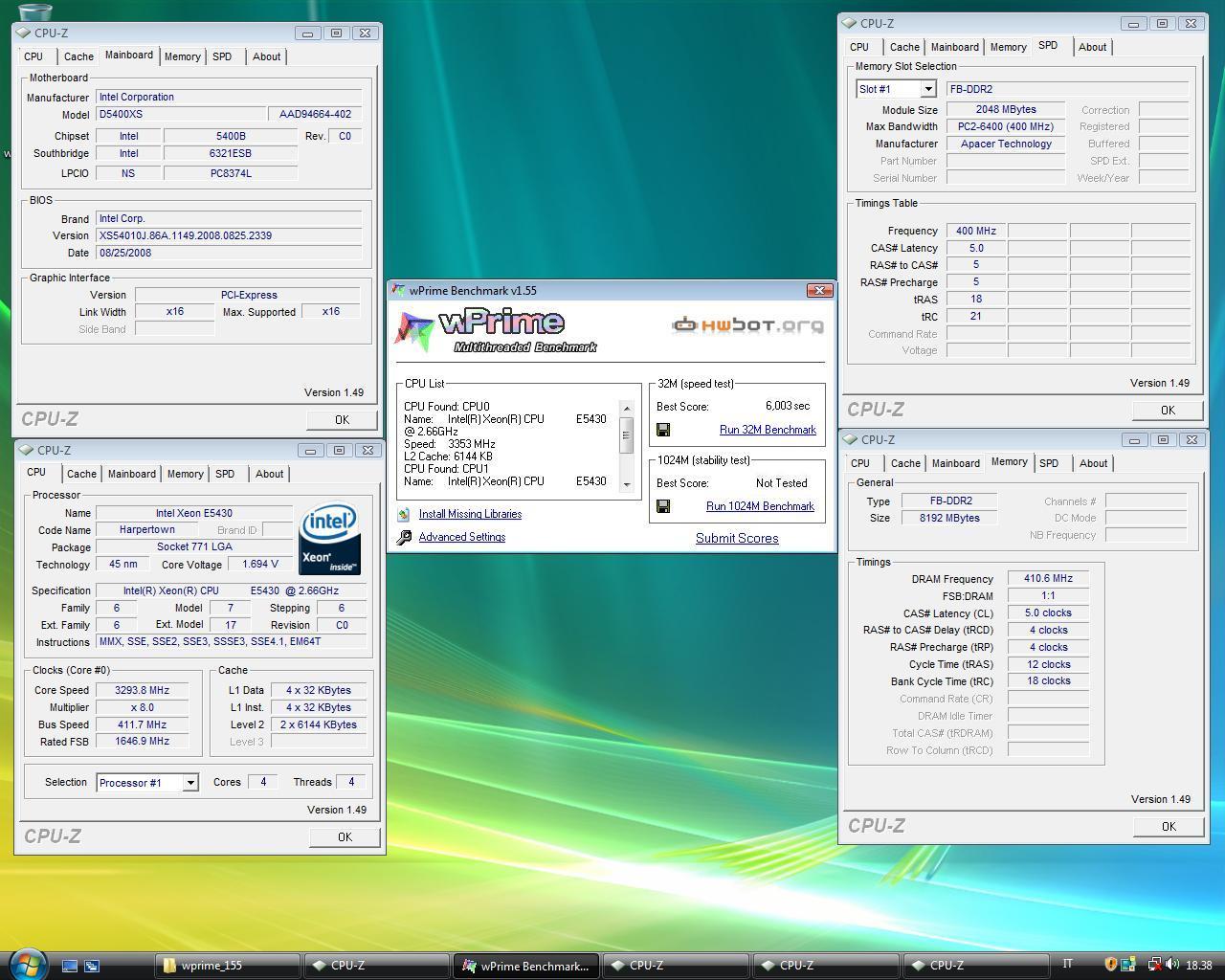Click the memory Size value 8192 MBytes
The height and width of the screenshot is (980, 1225).
[950, 518]
